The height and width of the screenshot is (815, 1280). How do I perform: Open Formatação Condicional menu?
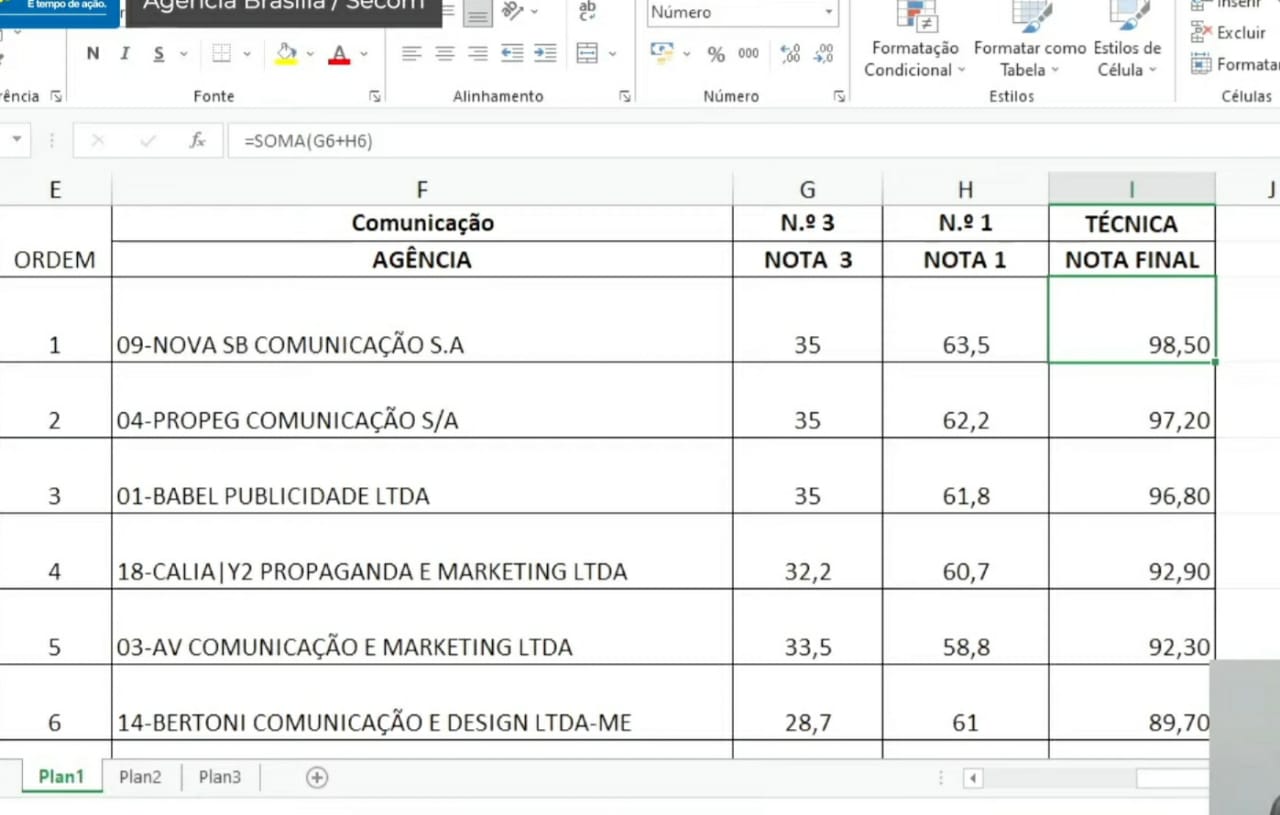point(915,41)
